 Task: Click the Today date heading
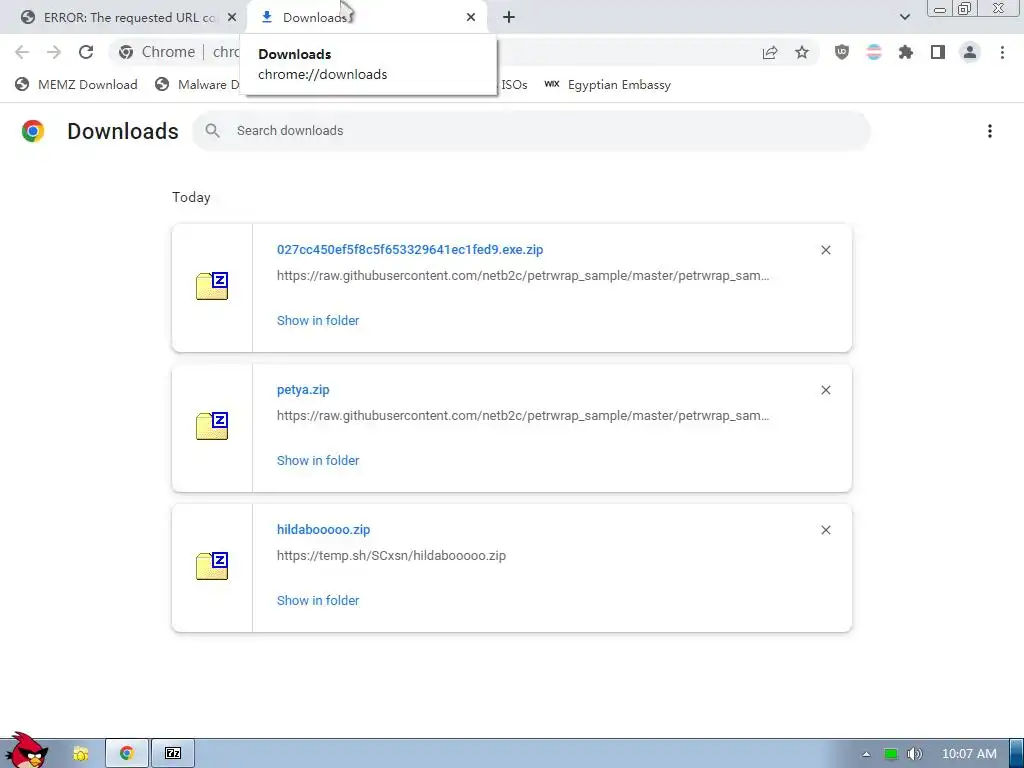[x=191, y=197]
